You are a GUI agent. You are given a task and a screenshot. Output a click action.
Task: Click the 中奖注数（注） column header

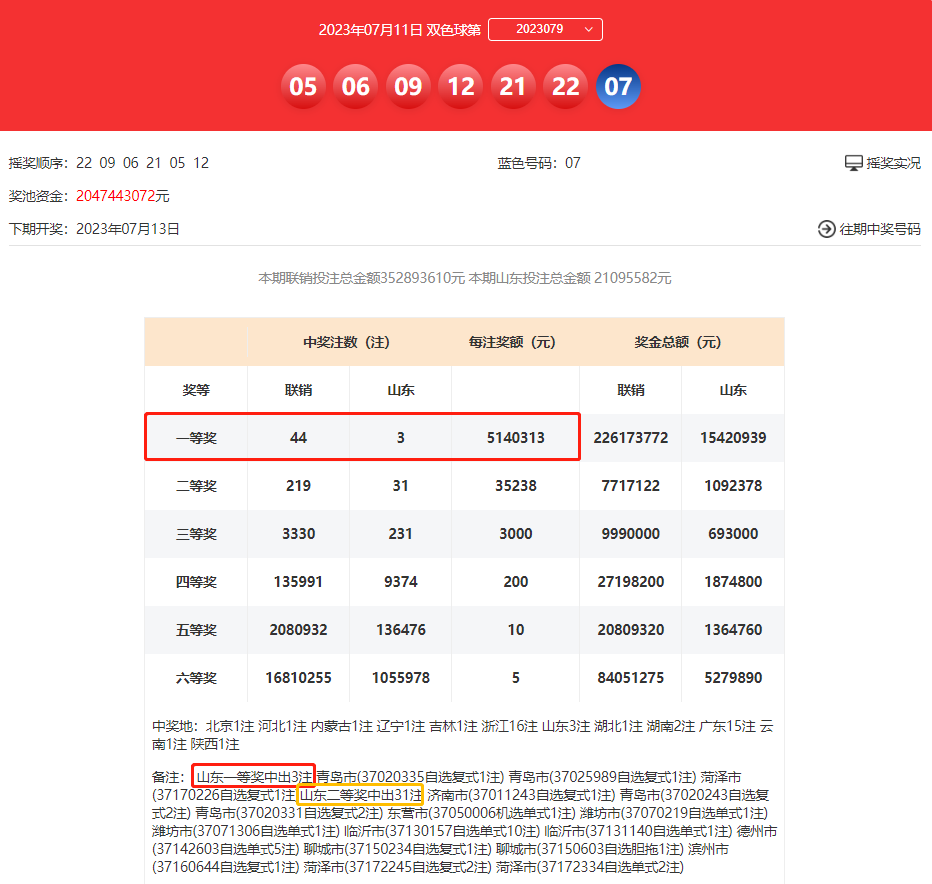[347, 342]
